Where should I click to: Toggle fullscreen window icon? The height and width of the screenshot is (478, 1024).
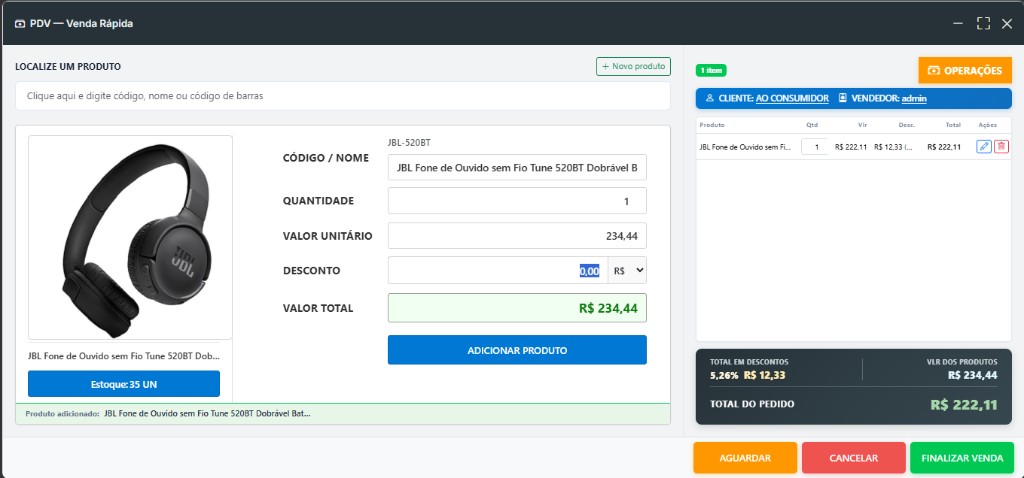[x=983, y=24]
